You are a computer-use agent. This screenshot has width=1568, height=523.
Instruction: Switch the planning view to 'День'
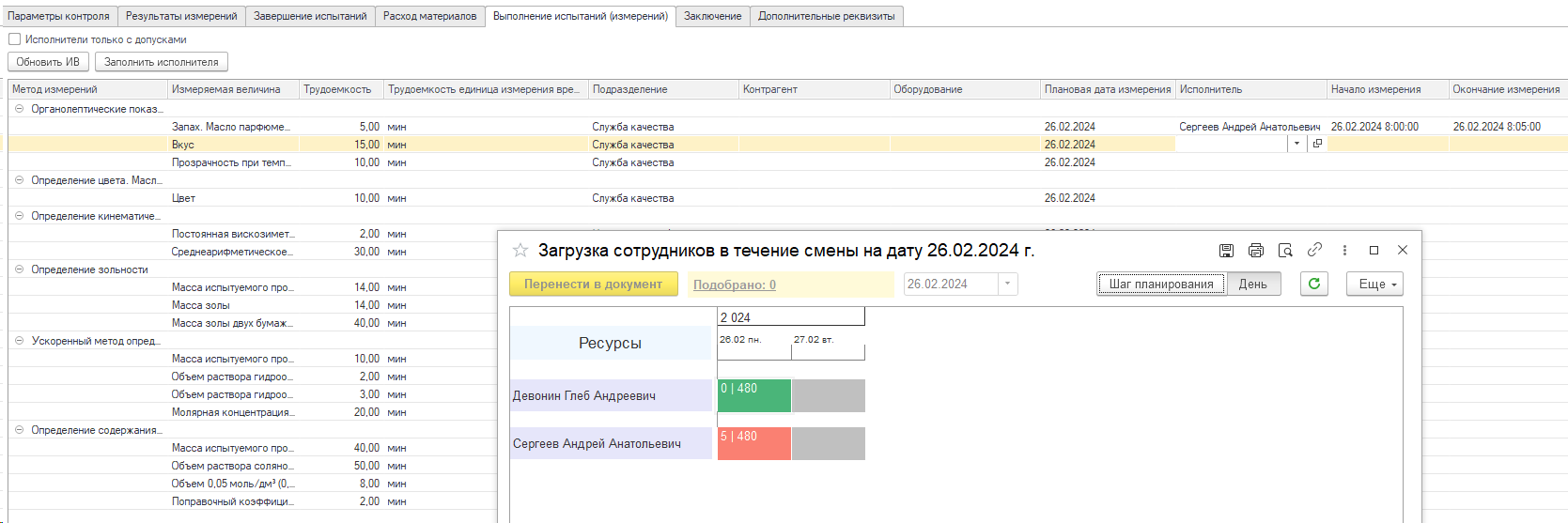click(x=1252, y=284)
